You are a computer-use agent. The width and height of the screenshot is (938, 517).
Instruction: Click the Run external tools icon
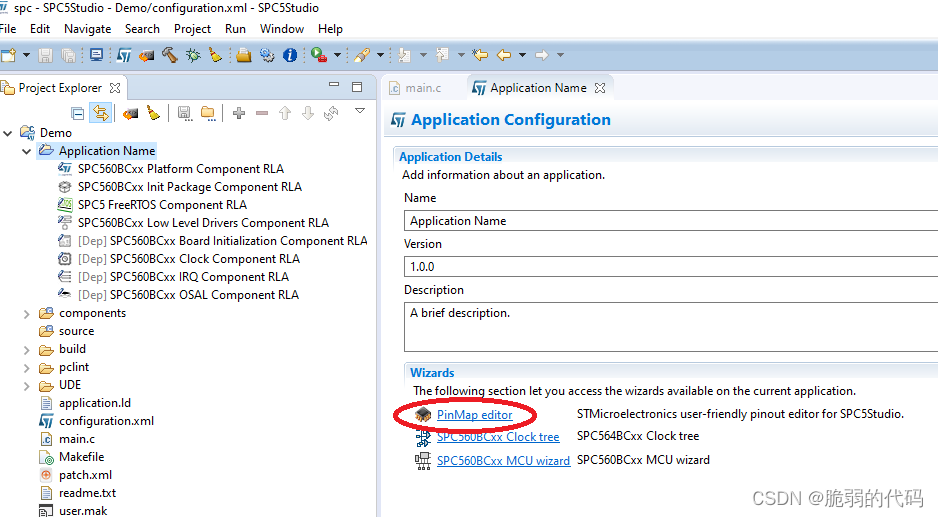(x=318, y=55)
